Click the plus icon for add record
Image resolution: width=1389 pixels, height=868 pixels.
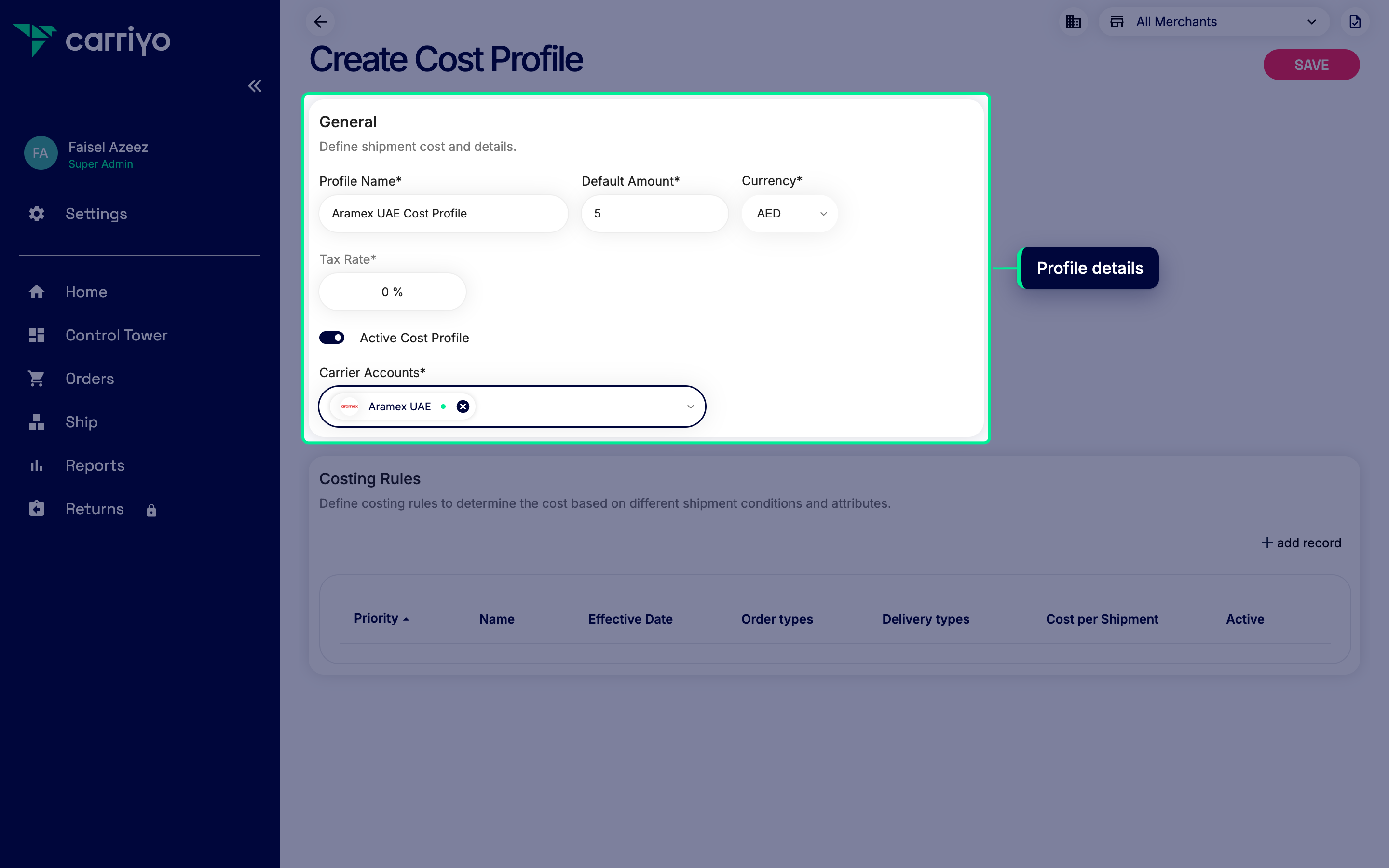tap(1267, 542)
